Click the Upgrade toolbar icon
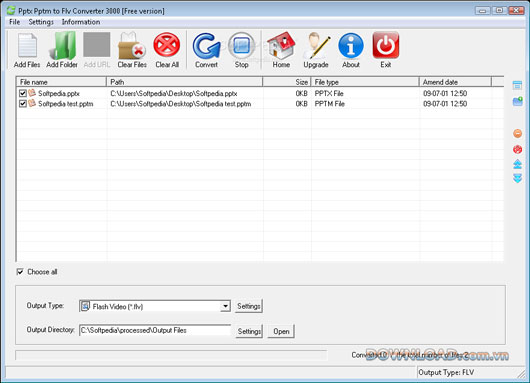 (x=316, y=46)
